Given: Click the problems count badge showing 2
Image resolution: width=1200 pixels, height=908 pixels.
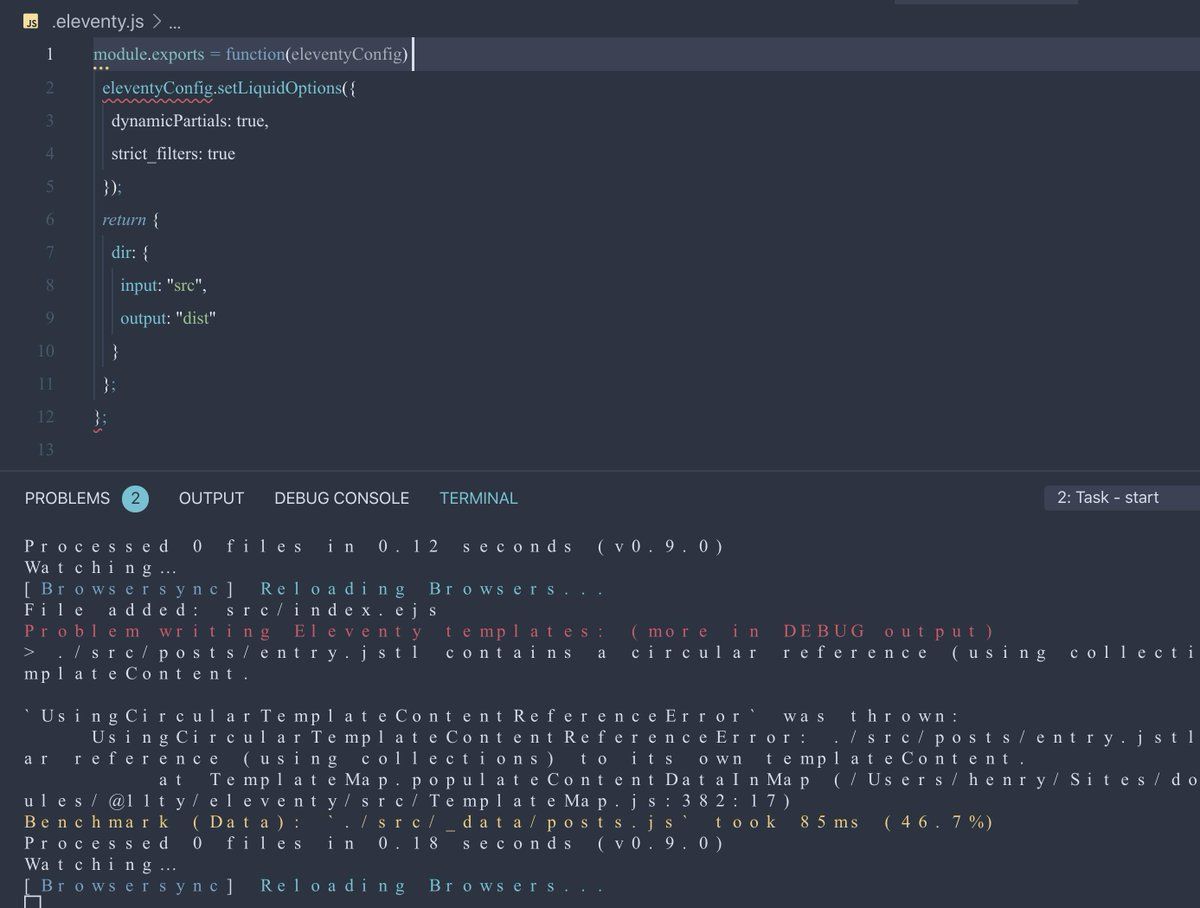Looking at the screenshot, I should [x=135, y=498].
